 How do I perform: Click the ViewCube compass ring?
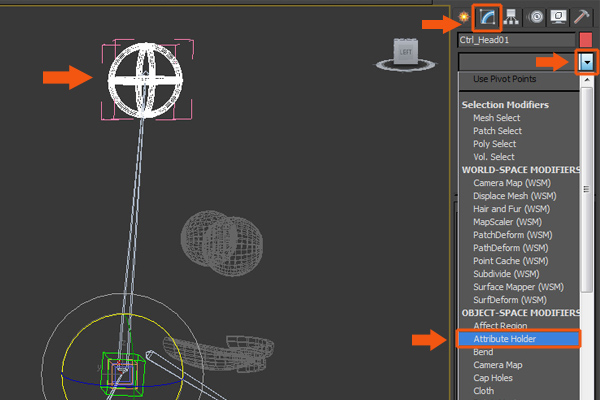tap(406, 65)
